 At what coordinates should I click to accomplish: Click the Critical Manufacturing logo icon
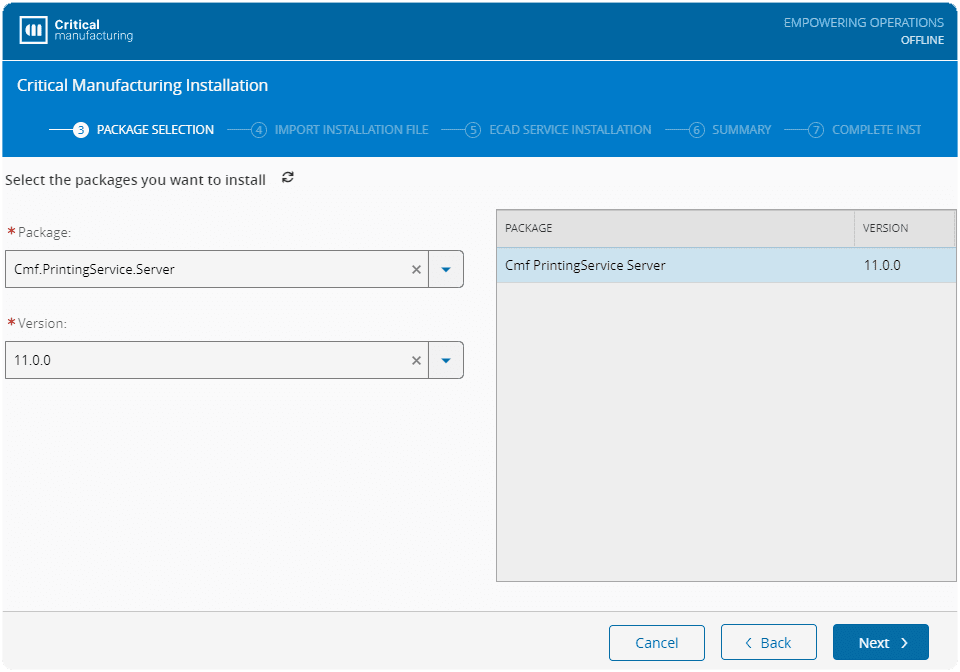(34, 30)
